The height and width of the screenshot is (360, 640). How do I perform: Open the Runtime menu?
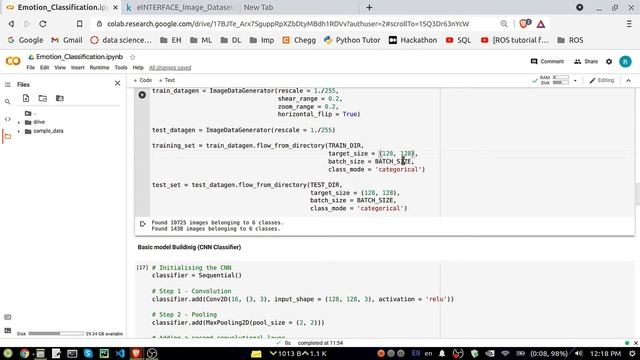[x=99, y=68]
